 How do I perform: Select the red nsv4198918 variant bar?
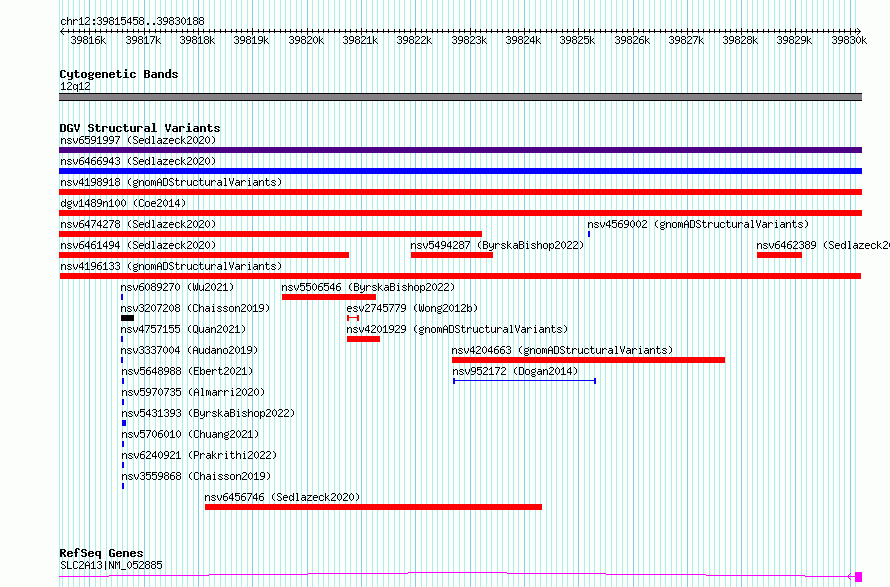coord(460,192)
